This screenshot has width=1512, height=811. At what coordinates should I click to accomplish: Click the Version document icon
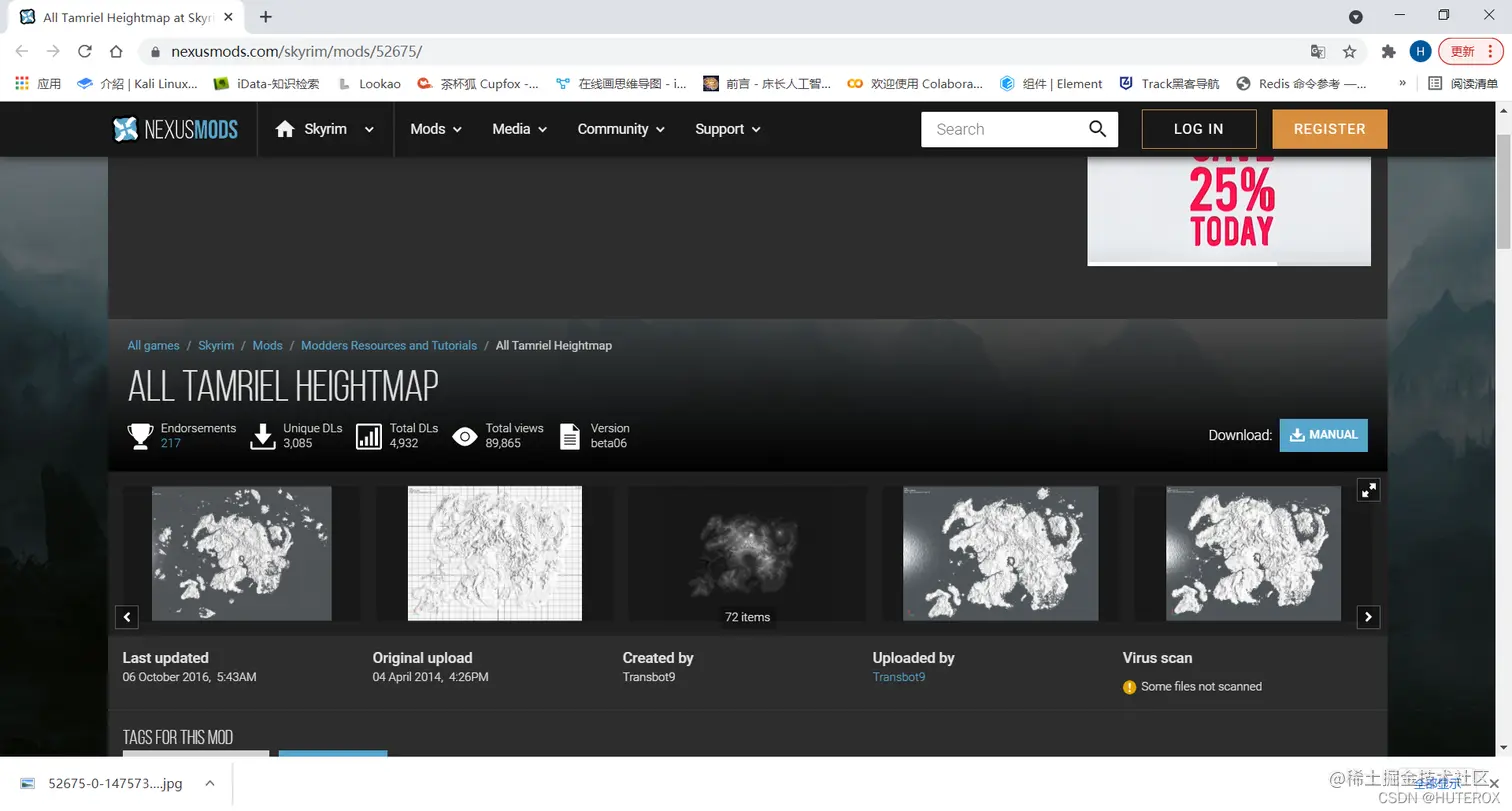[x=570, y=436]
